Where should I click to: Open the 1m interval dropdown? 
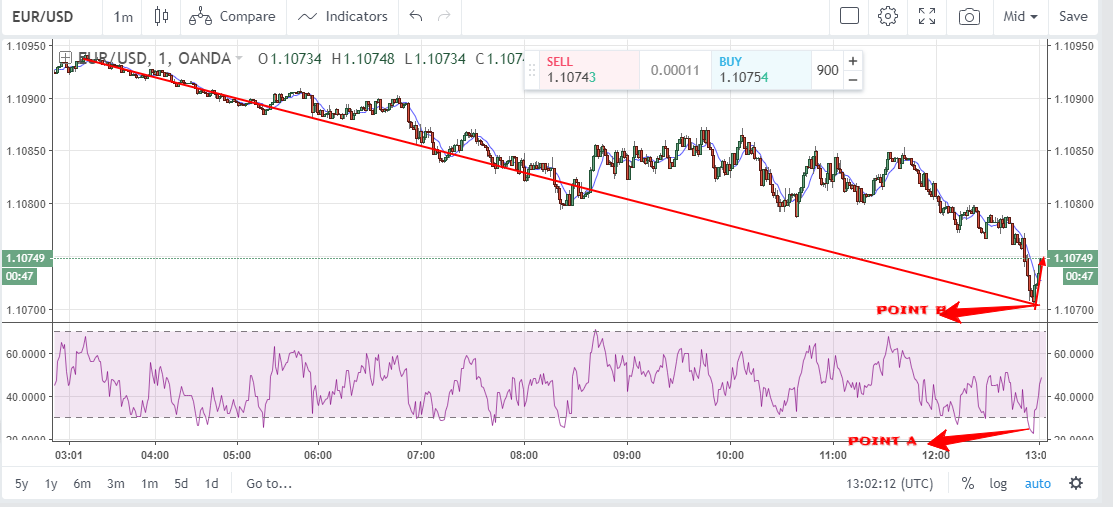click(124, 16)
